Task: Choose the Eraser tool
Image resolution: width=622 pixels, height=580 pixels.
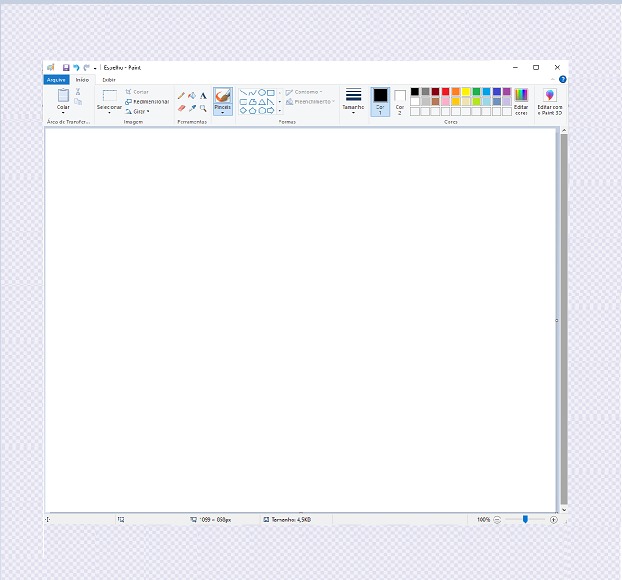Action: [x=181, y=108]
